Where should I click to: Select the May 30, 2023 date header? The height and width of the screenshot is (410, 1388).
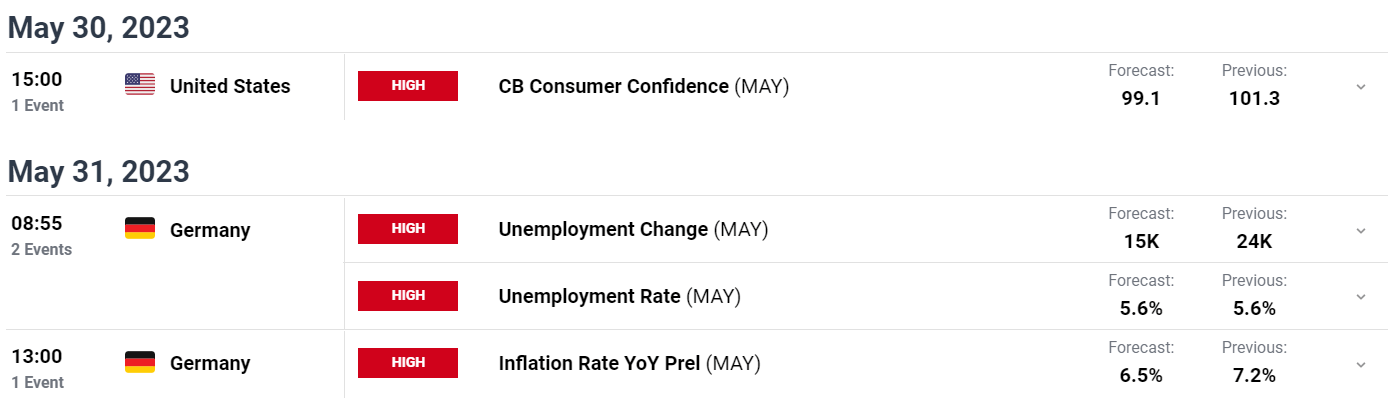coord(98,28)
